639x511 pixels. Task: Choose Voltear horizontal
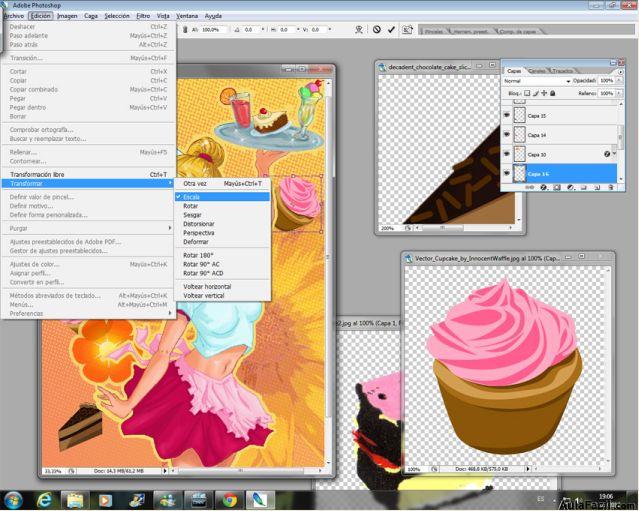[222, 286]
